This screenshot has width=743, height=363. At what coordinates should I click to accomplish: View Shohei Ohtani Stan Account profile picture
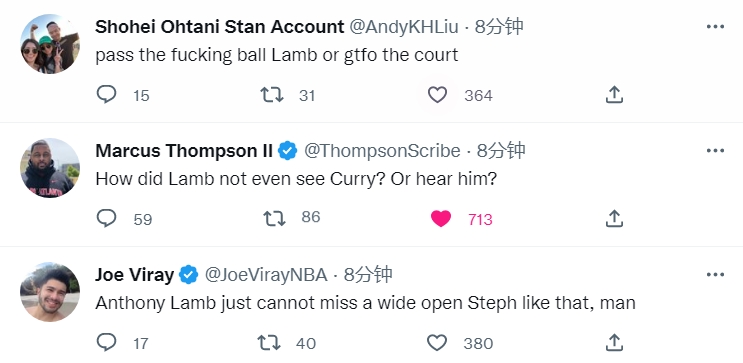pyautogui.click(x=50, y=44)
